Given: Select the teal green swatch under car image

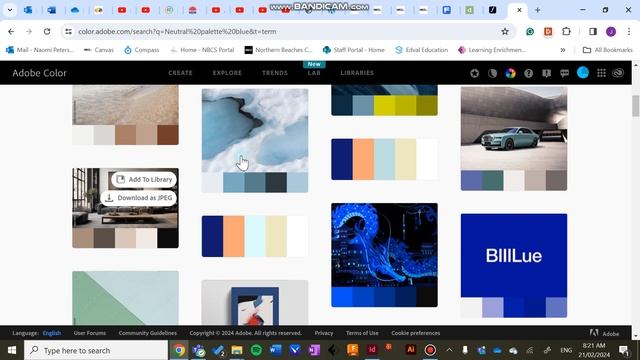Looking at the screenshot, I should [493, 180].
